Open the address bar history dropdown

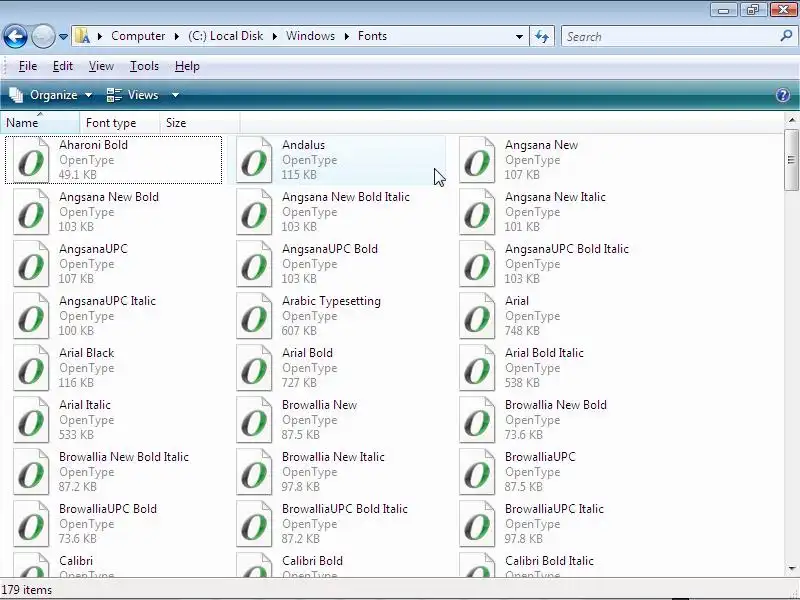(519, 37)
